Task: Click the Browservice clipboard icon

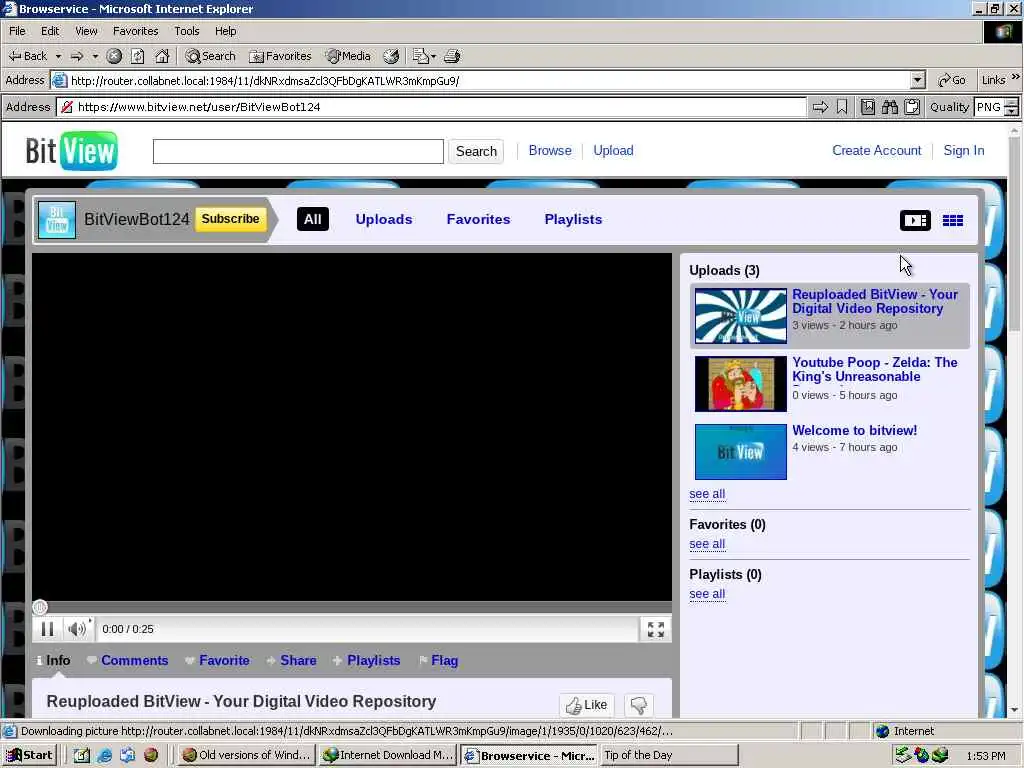Action: (912, 107)
